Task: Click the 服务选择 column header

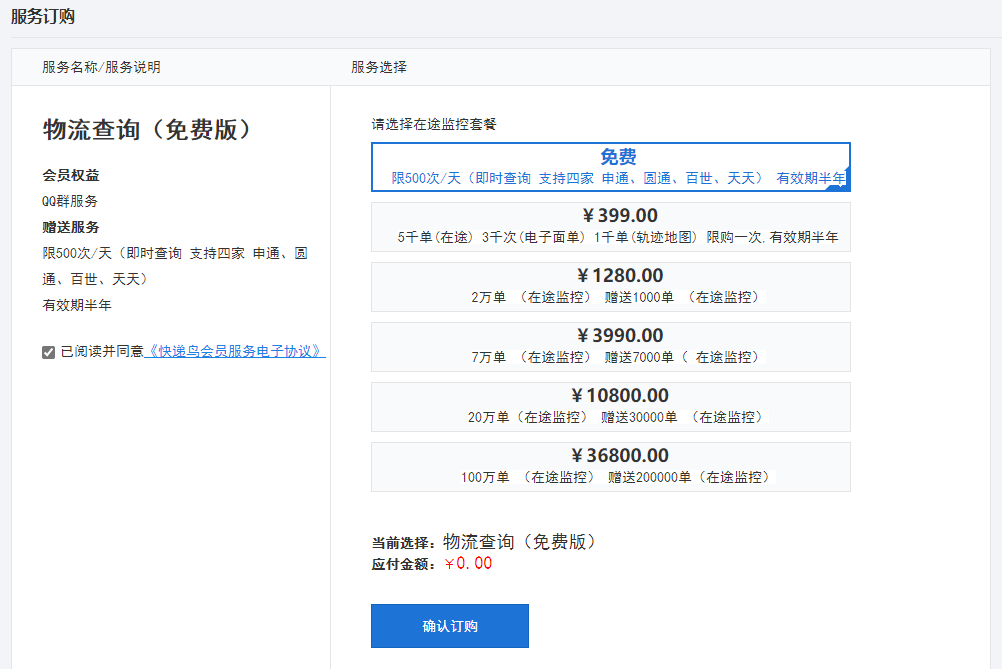Action: pyautogui.click(x=379, y=67)
